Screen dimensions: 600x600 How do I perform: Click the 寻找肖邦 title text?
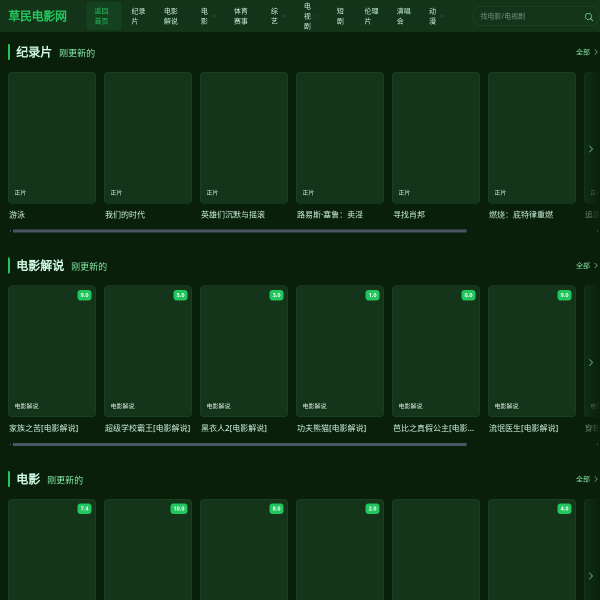click(x=409, y=215)
